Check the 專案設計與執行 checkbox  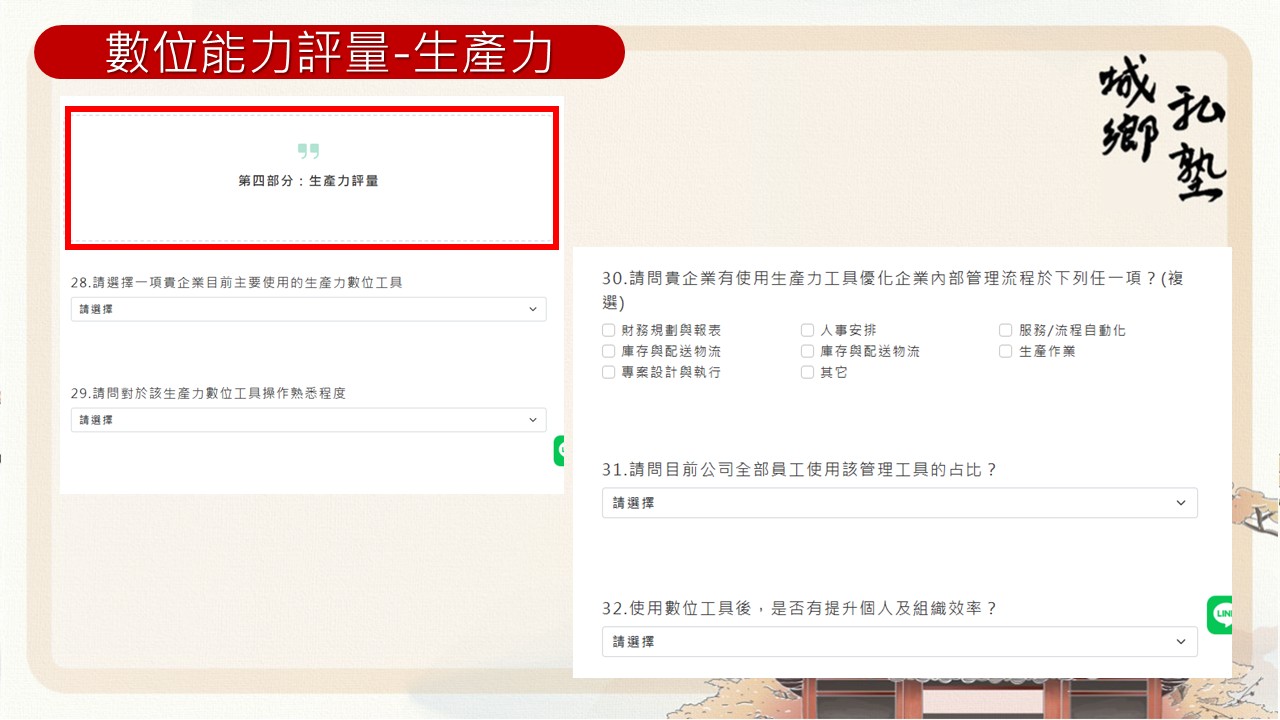pyautogui.click(x=608, y=372)
